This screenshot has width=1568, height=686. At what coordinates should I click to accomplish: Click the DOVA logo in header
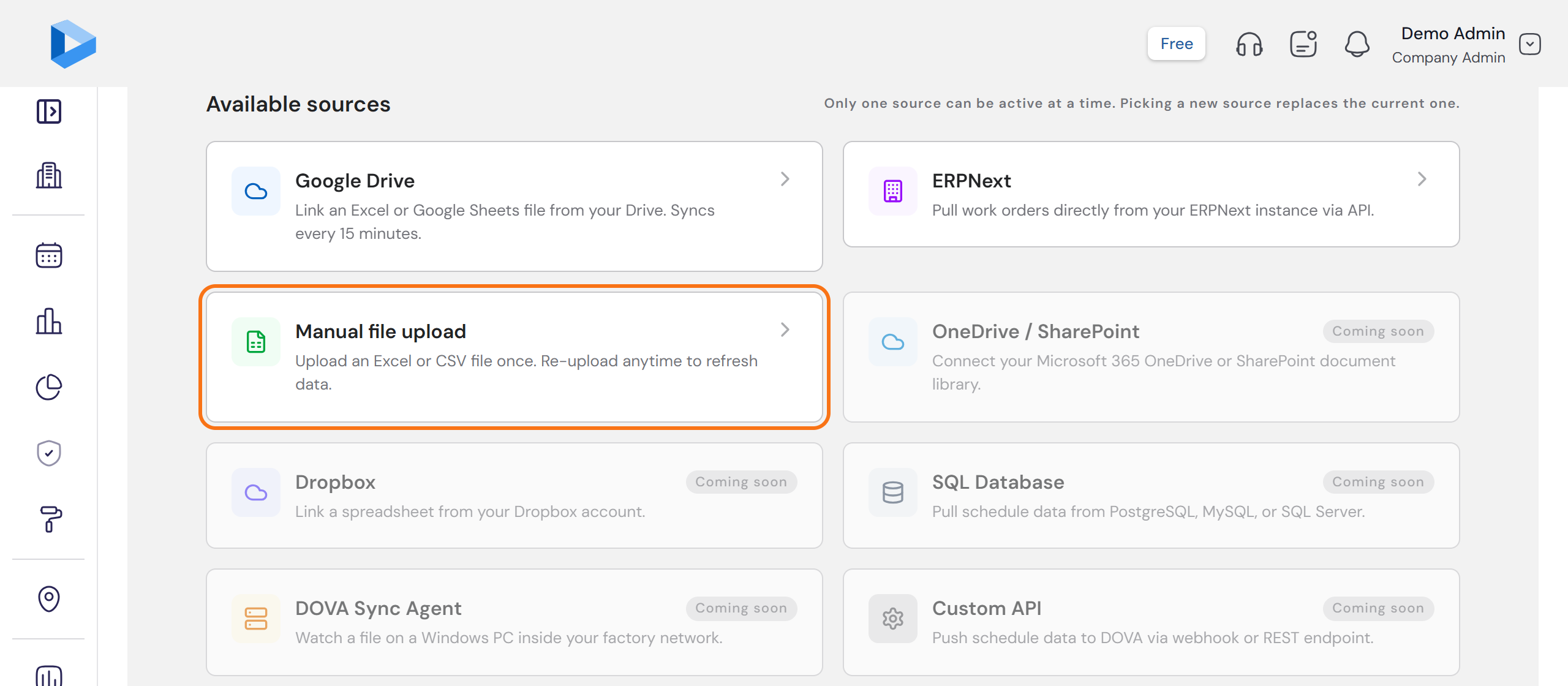pyautogui.click(x=73, y=43)
